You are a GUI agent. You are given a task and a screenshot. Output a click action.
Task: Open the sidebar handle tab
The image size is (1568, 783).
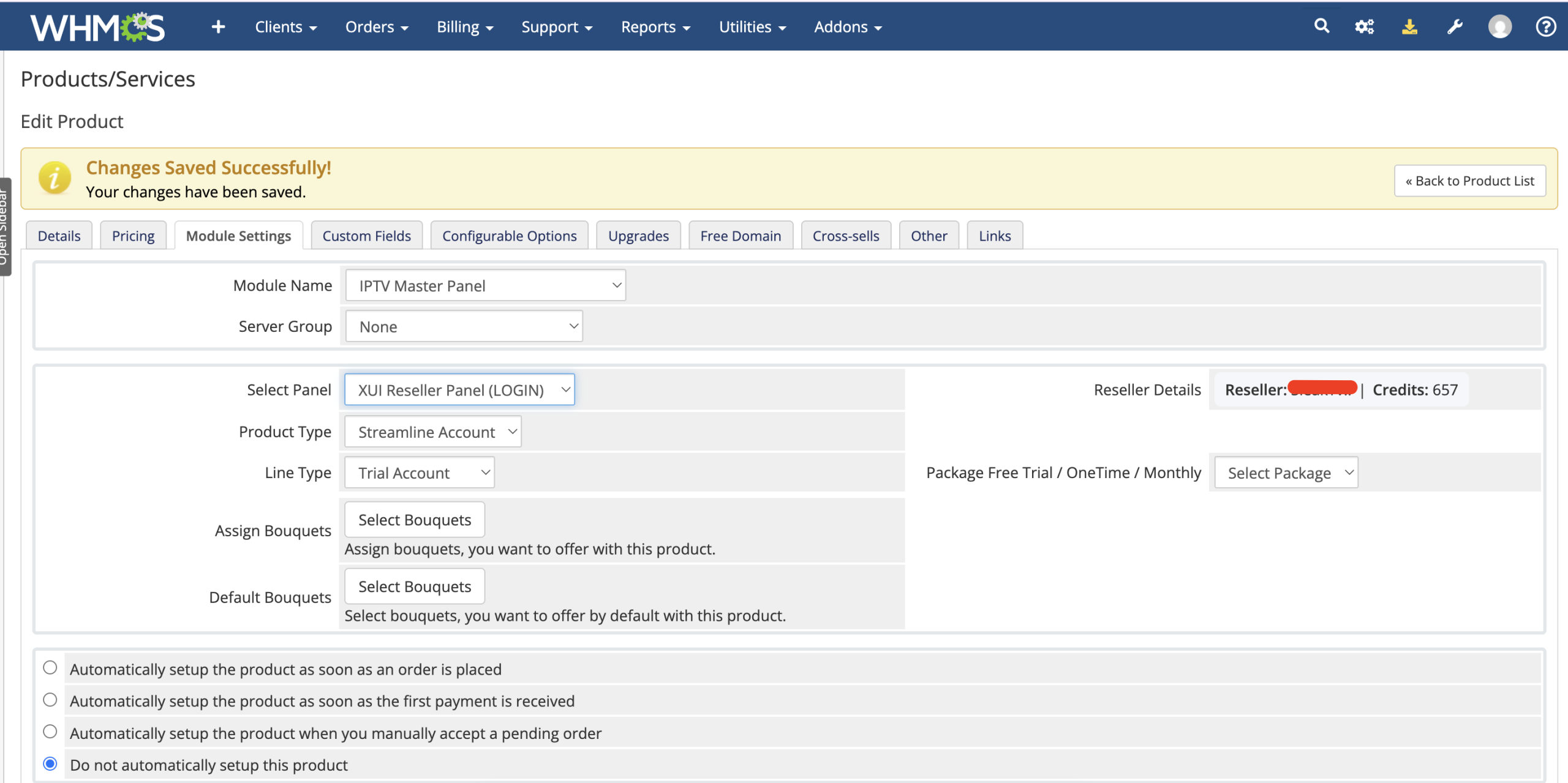click(x=5, y=227)
